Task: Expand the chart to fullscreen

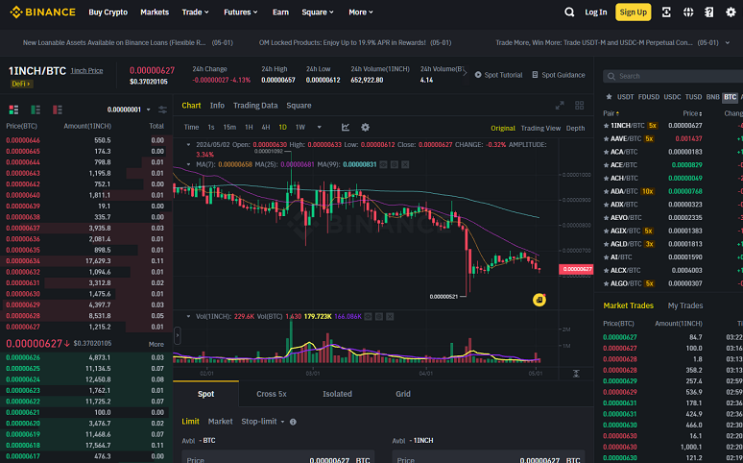Action: coord(560,105)
